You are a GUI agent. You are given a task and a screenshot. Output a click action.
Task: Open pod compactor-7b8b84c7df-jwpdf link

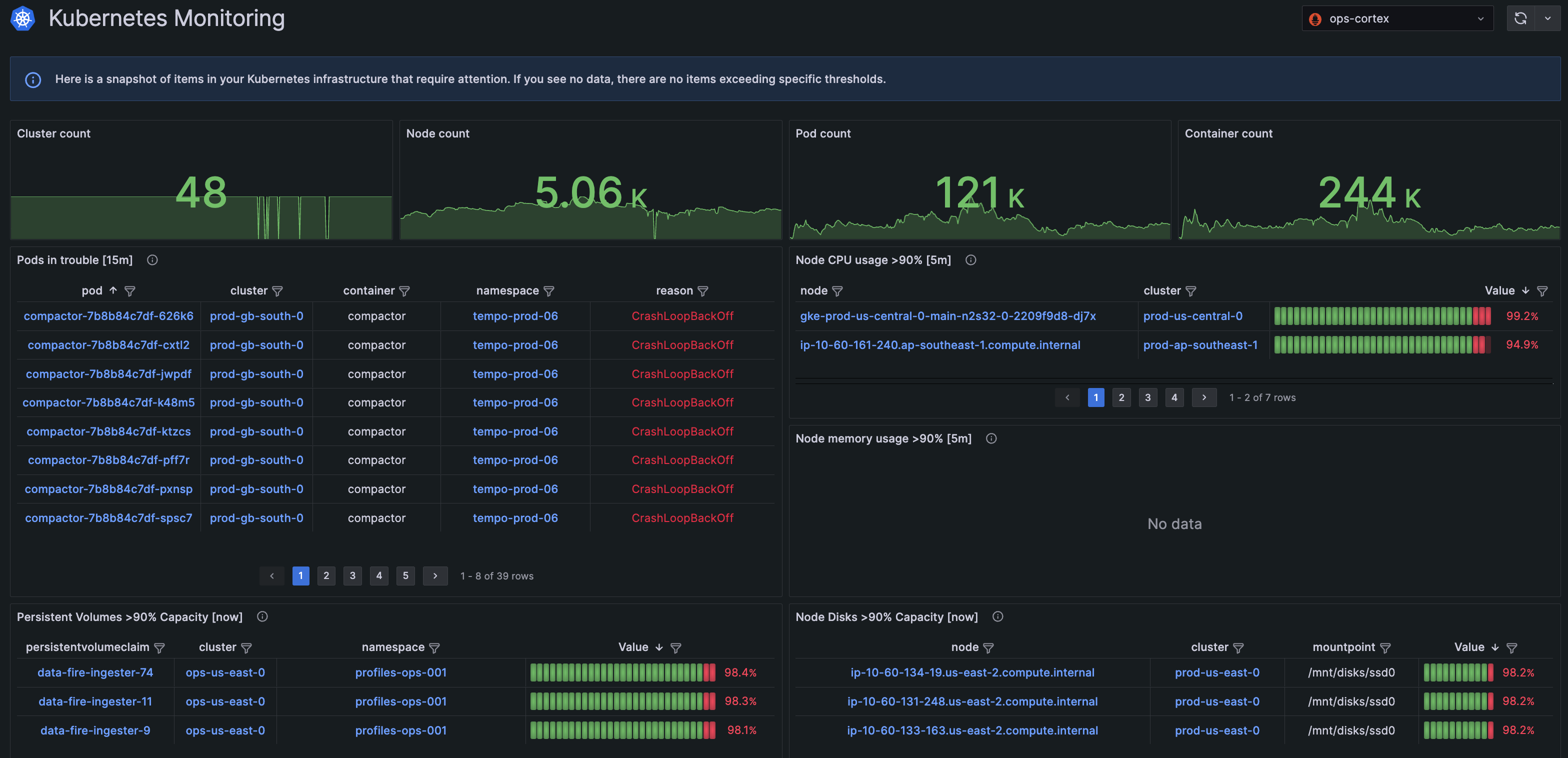[108, 374]
